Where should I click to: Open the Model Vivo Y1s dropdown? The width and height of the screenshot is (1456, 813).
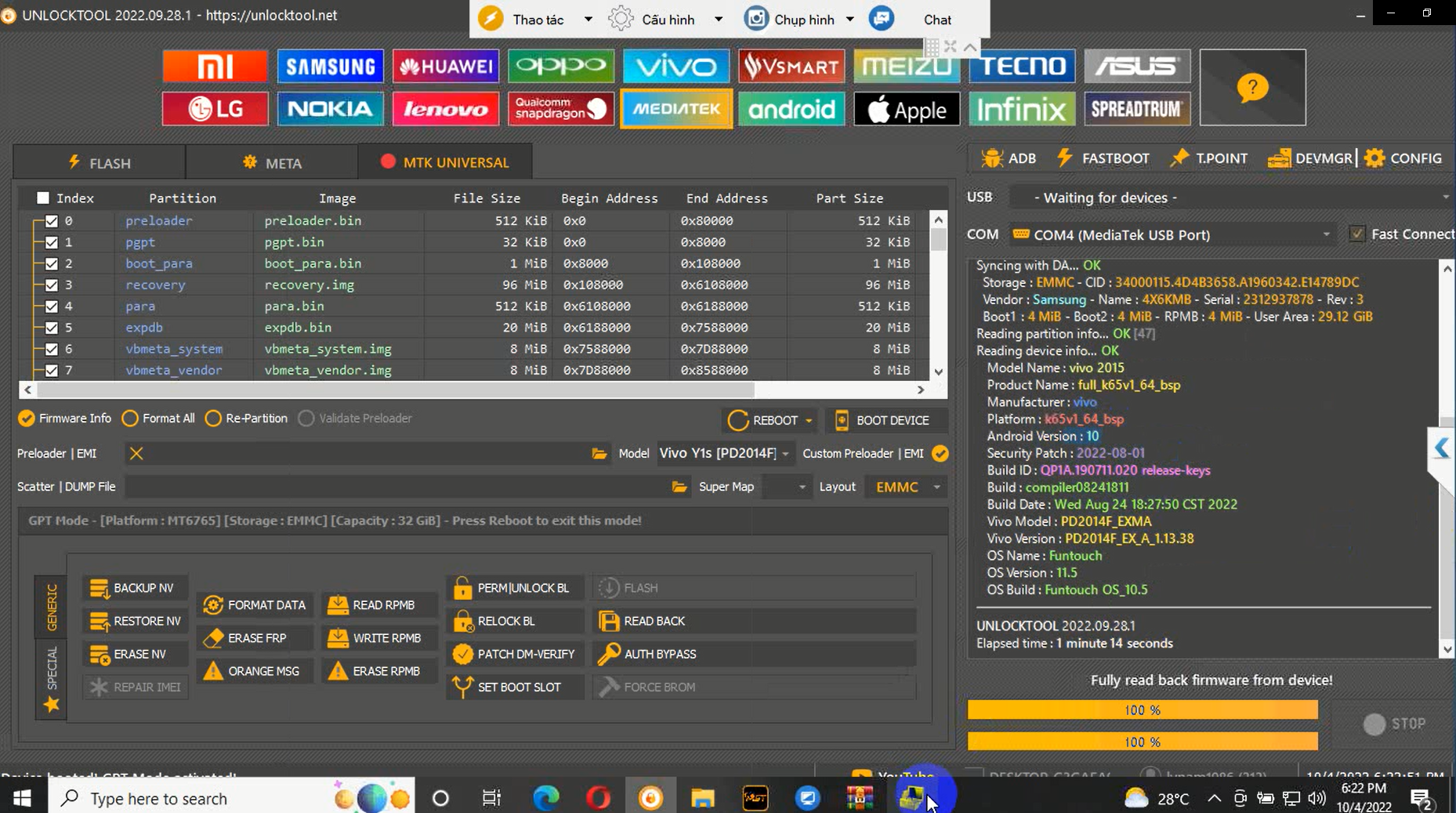785,454
